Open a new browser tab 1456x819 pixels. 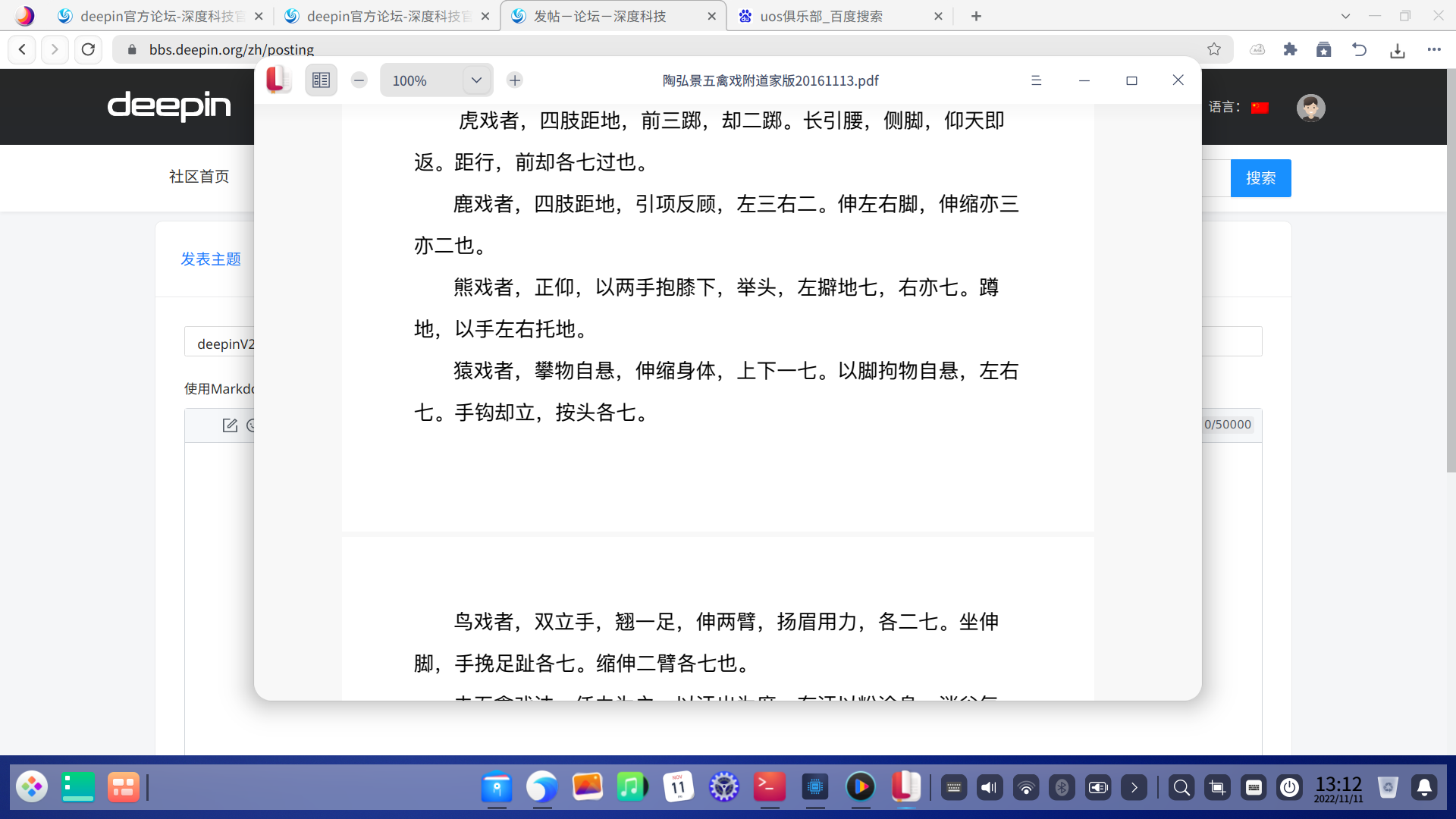coord(976,16)
